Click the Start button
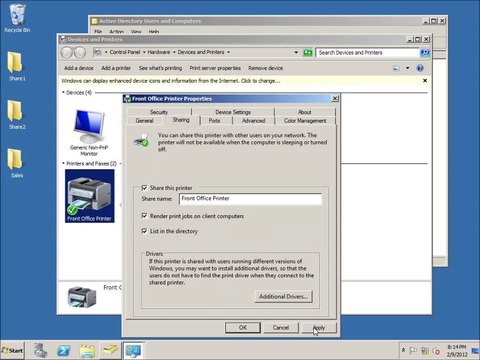480x360 pixels. 12,351
